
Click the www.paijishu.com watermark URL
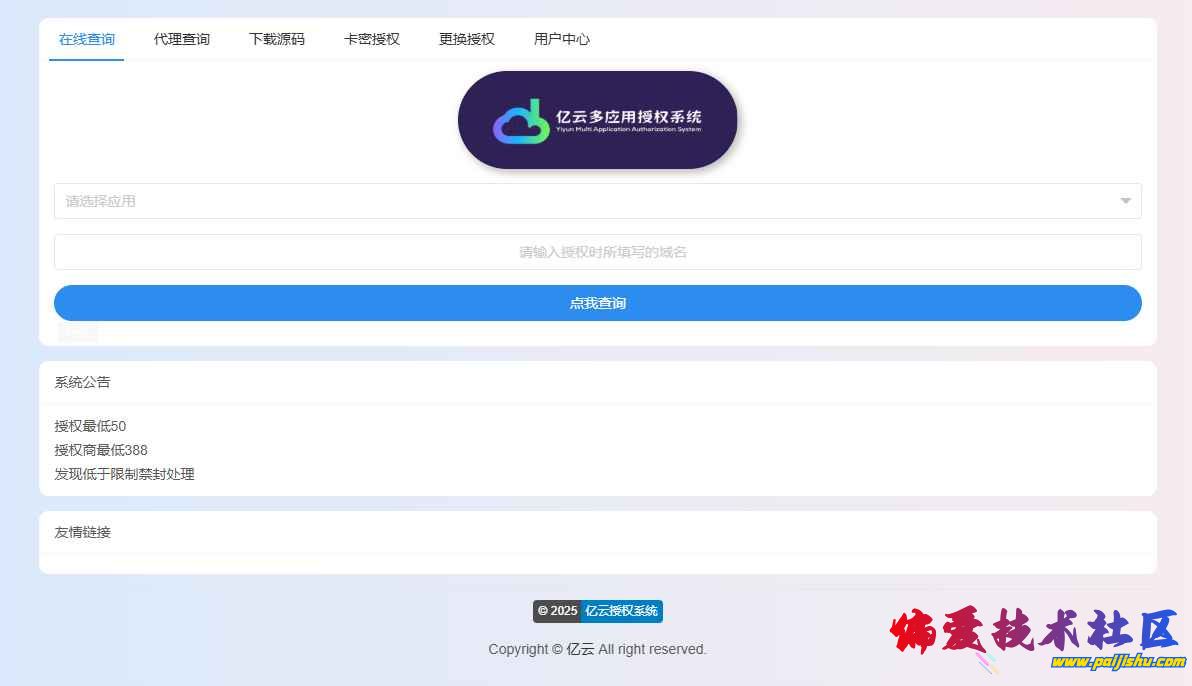1117,662
